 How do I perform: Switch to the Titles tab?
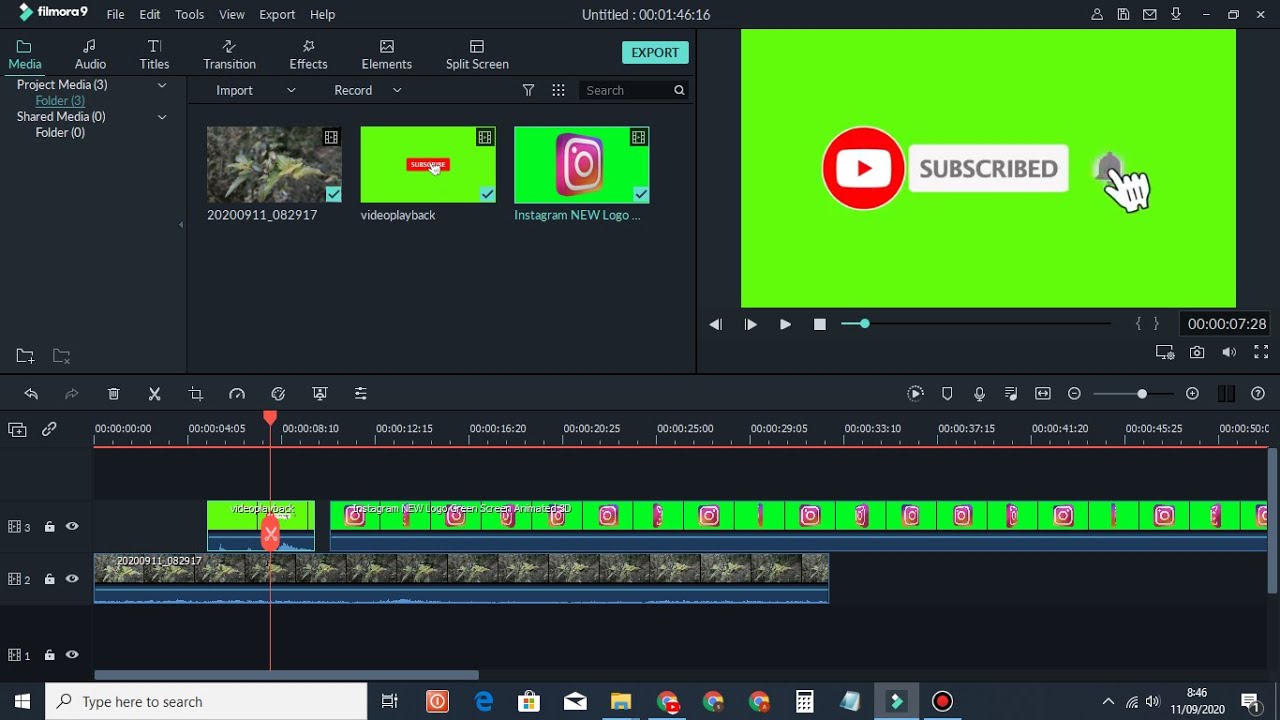(154, 54)
